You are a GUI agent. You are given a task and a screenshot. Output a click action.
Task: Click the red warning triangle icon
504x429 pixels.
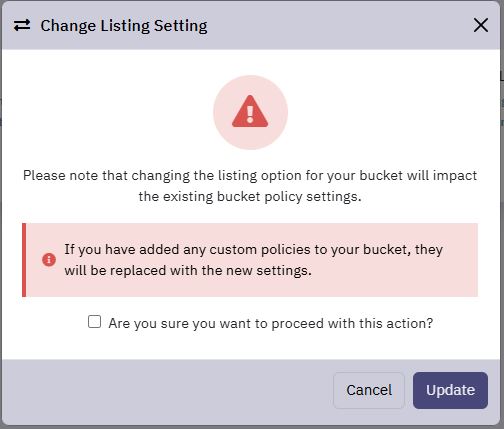pyautogui.click(x=250, y=111)
